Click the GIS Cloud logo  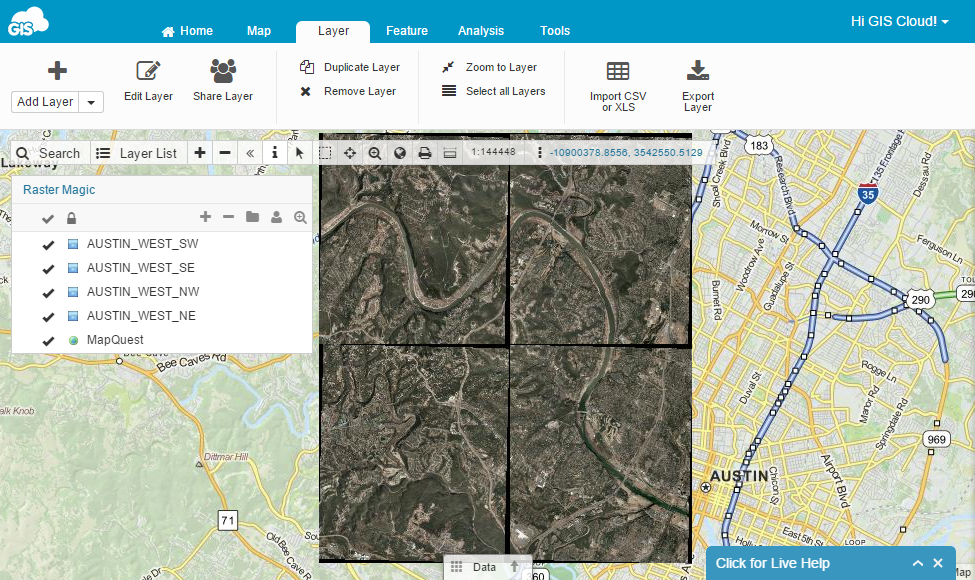[28, 22]
